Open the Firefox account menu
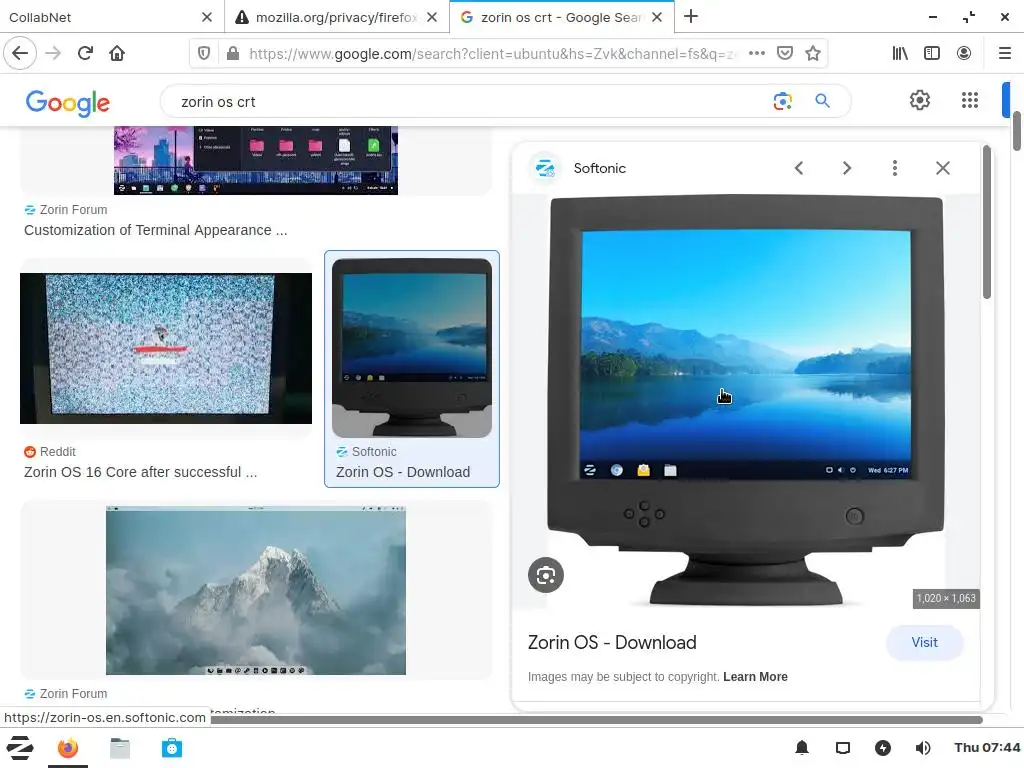The width and height of the screenshot is (1024, 768). coord(964,54)
